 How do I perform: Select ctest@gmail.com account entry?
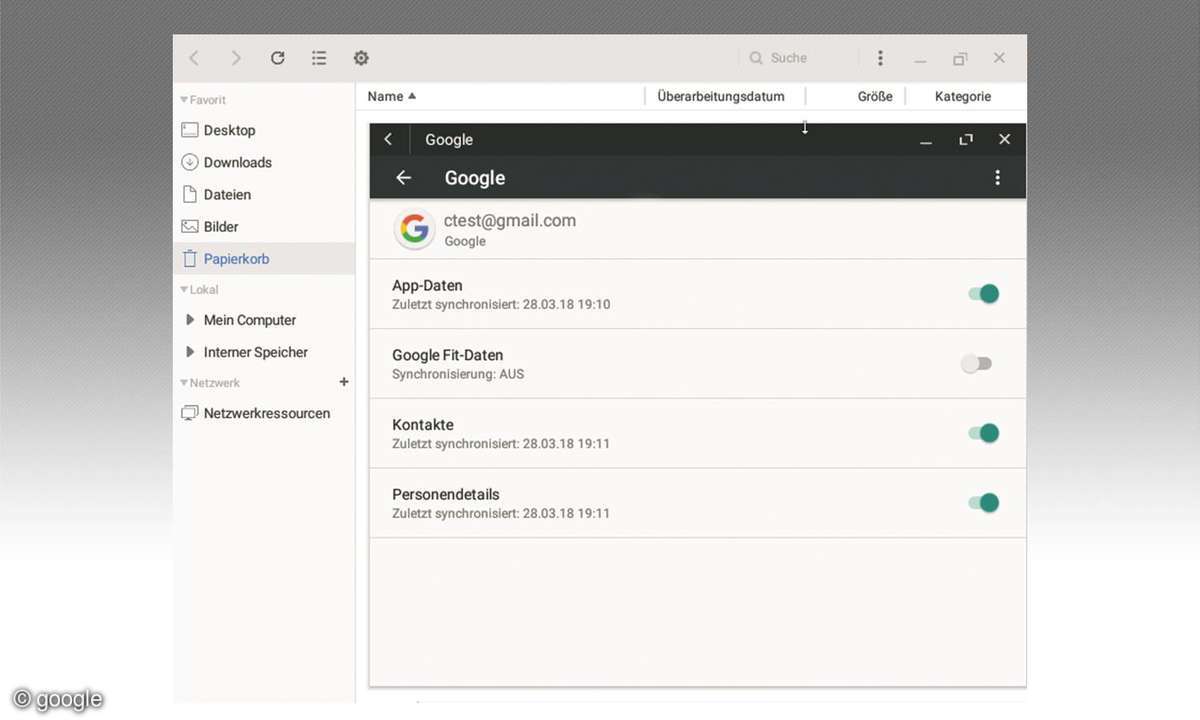tap(698, 229)
